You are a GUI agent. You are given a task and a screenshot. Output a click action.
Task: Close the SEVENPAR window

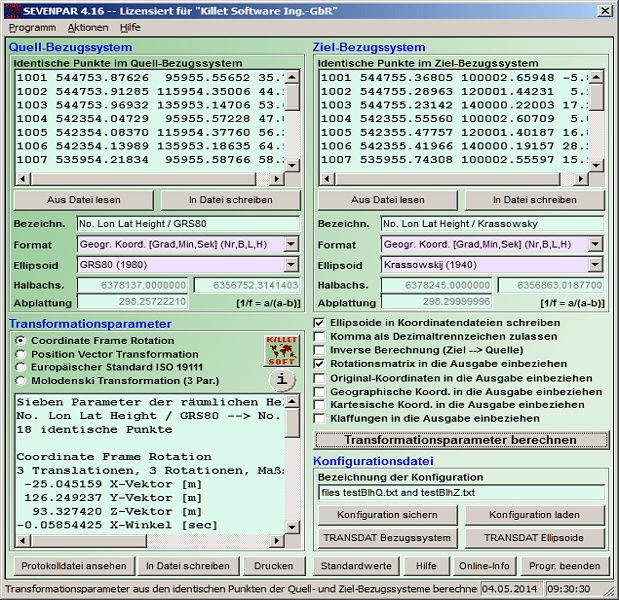coord(605,11)
